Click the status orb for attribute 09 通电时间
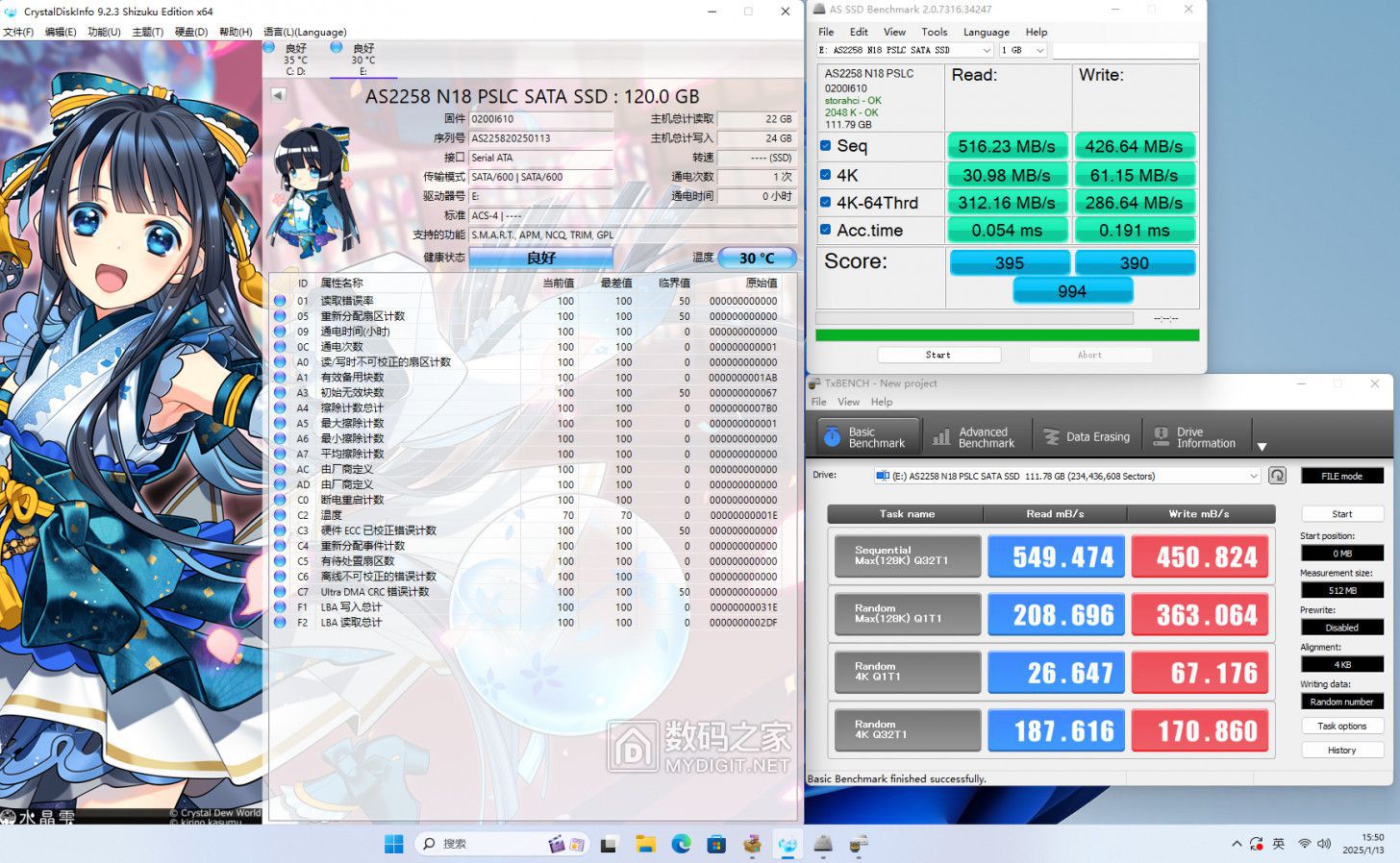The width and height of the screenshot is (1400, 863). tap(280, 332)
